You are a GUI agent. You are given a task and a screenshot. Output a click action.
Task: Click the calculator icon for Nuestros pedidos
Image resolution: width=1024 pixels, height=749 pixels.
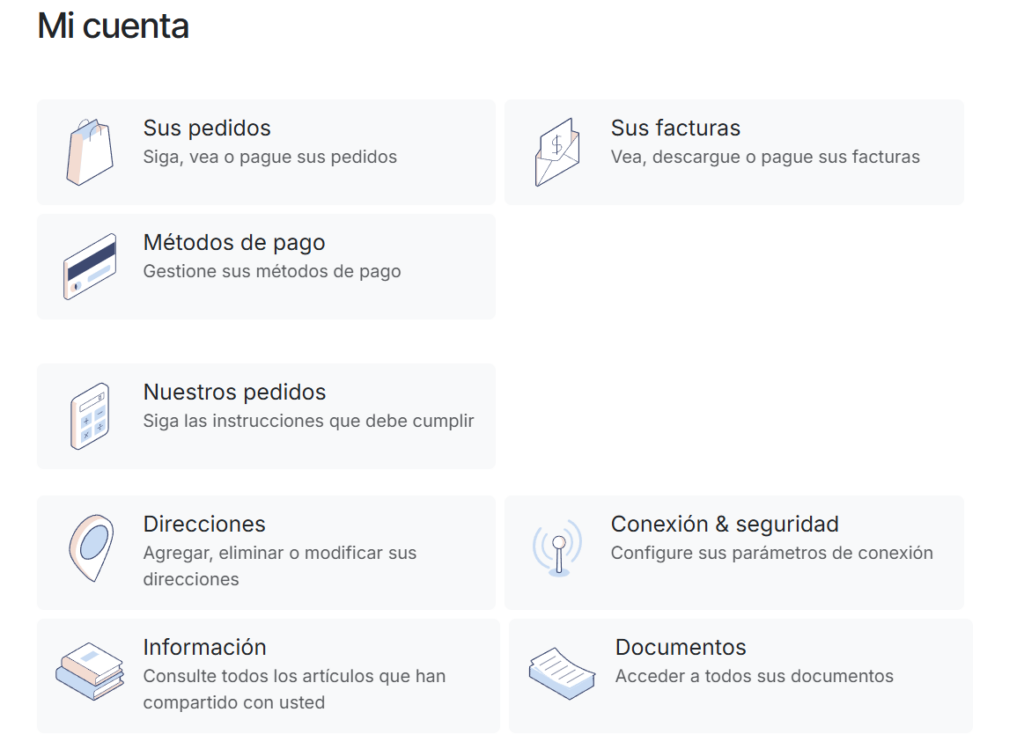click(x=92, y=414)
